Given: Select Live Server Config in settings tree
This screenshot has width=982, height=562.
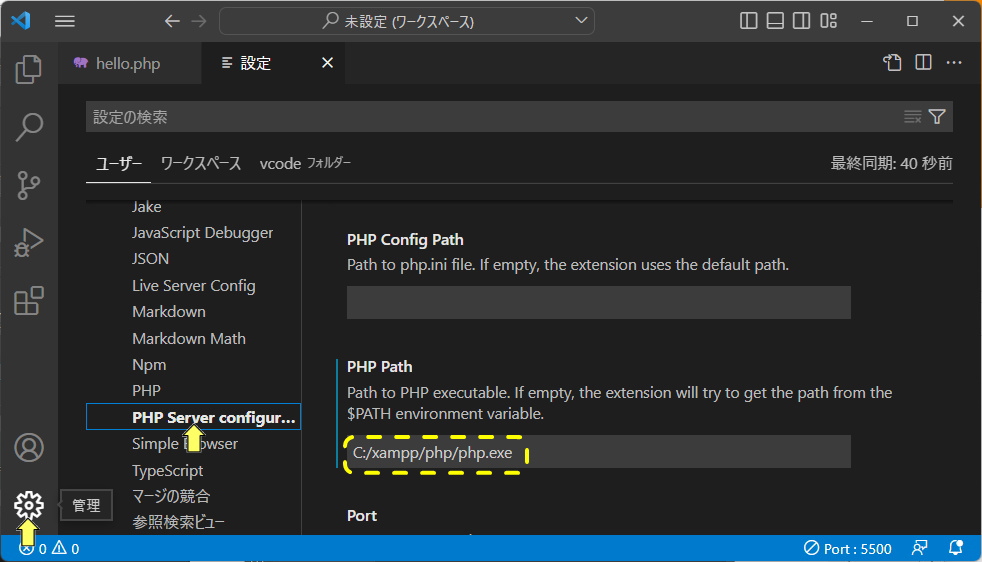Looking at the screenshot, I should [194, 286].
